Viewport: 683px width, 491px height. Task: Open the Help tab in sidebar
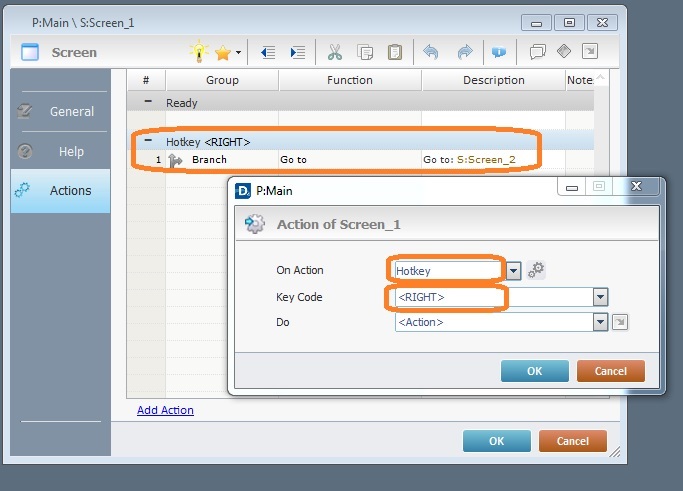pyautogui.click(x=60, y=152)
